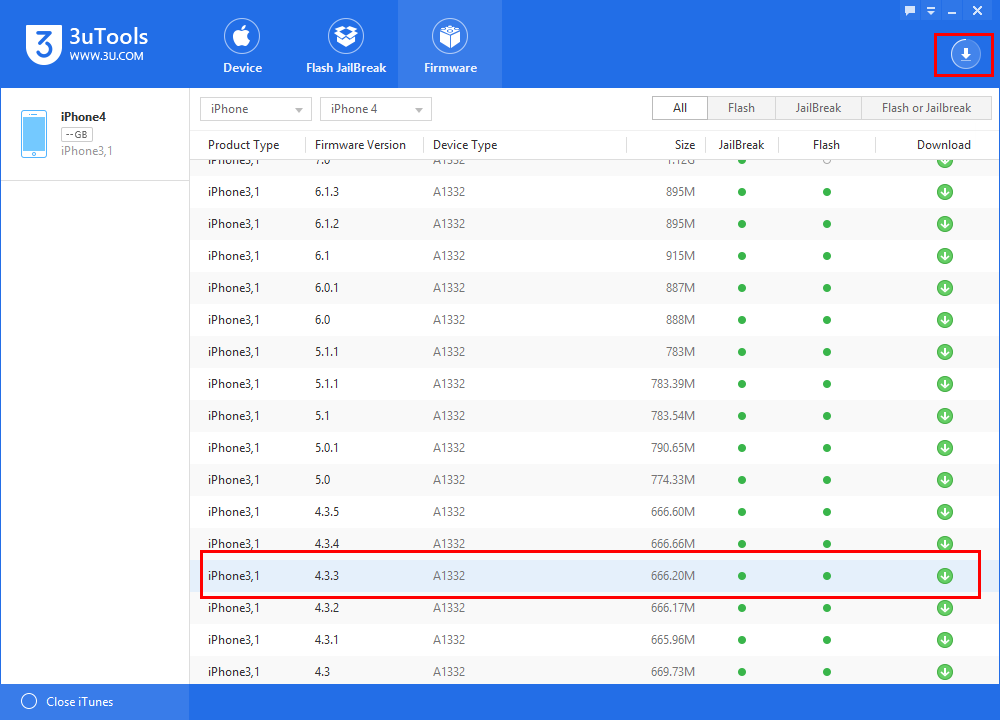1000x720 pixels.
Task: Download firmware 6.1.2
Action: click(945, 224)
